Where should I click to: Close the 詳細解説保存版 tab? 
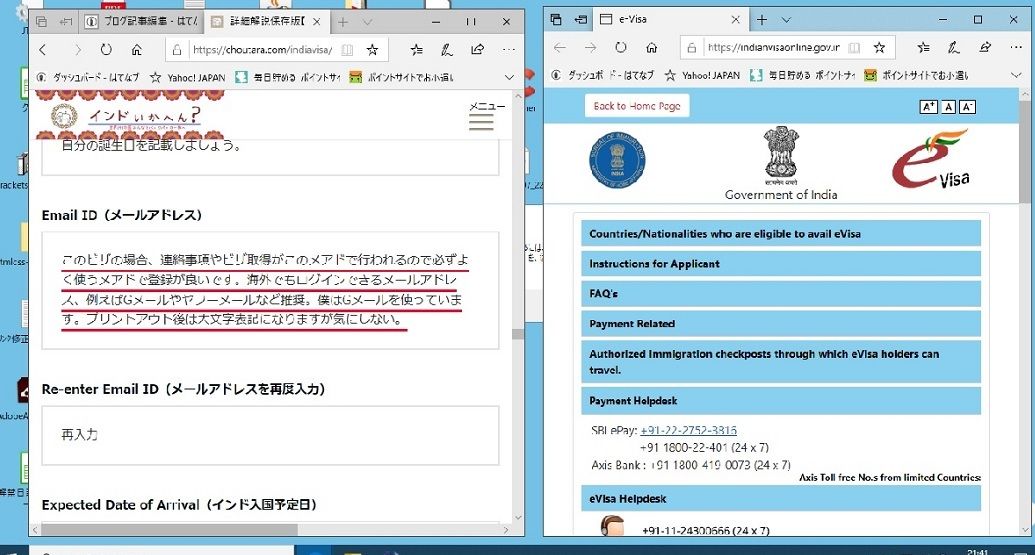pyautogui.click(x=317, y=22)
